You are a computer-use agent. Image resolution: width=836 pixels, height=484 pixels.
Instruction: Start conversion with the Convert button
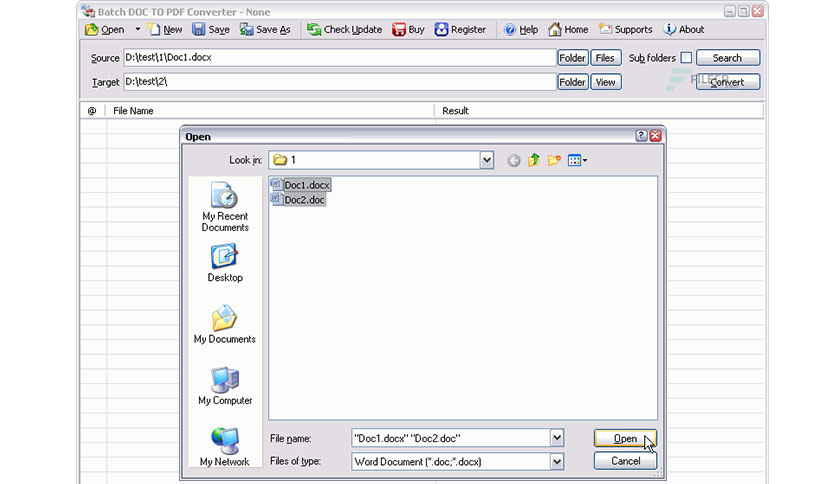pos(728,82)
